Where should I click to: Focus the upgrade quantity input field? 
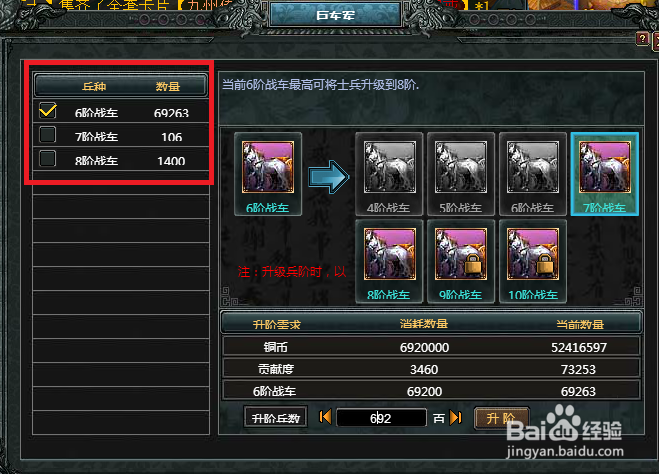(381, 418)
